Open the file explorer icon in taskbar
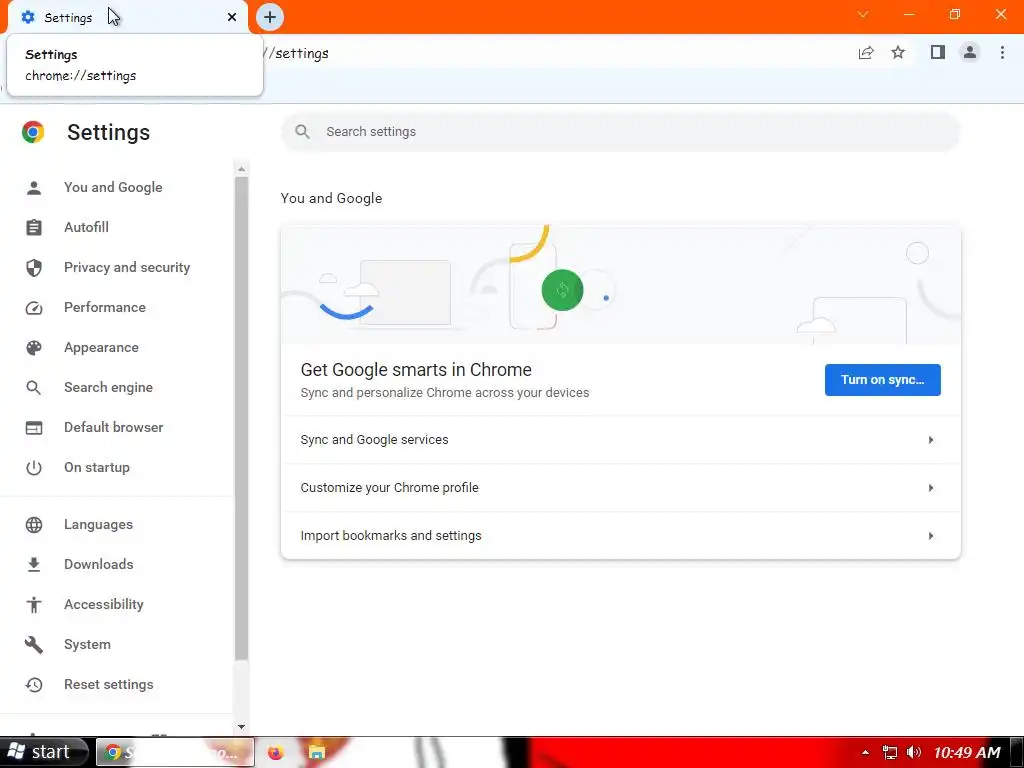This screenshot has height=768, width=1024. pos(317,753)
